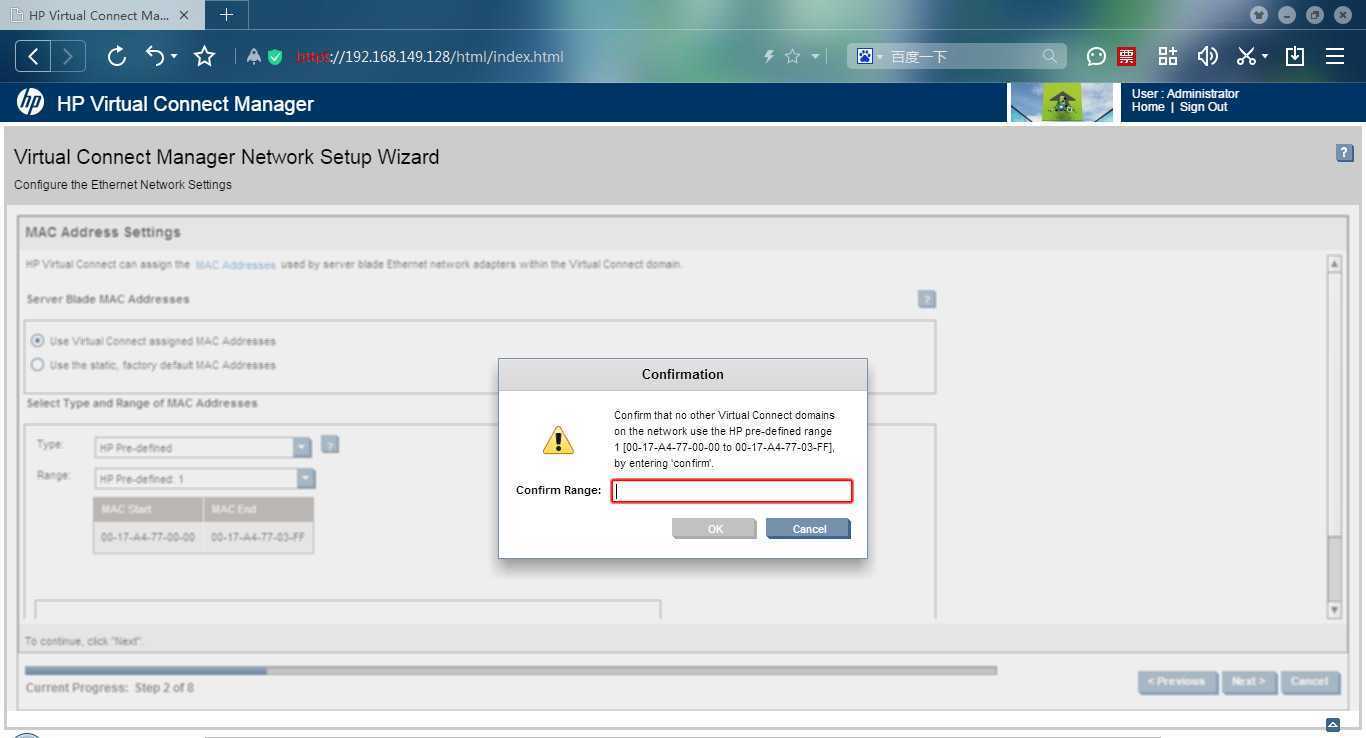
Task: Click the lightning speed-mode icon
Action: (x=769, y=57)
